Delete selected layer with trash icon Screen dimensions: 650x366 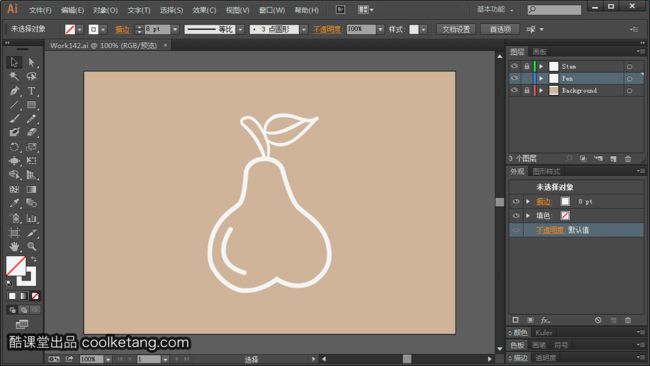[x=628, y=159]
